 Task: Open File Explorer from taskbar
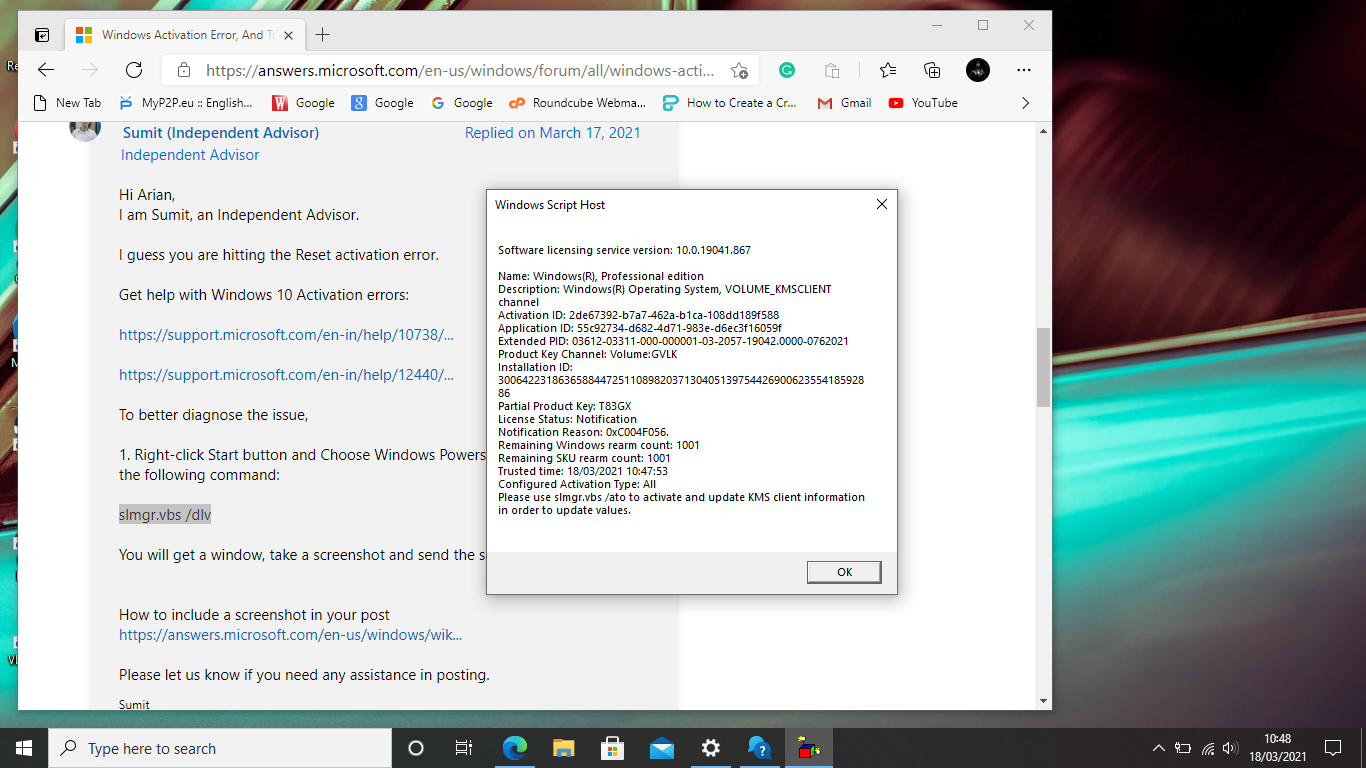coord(563,748)
